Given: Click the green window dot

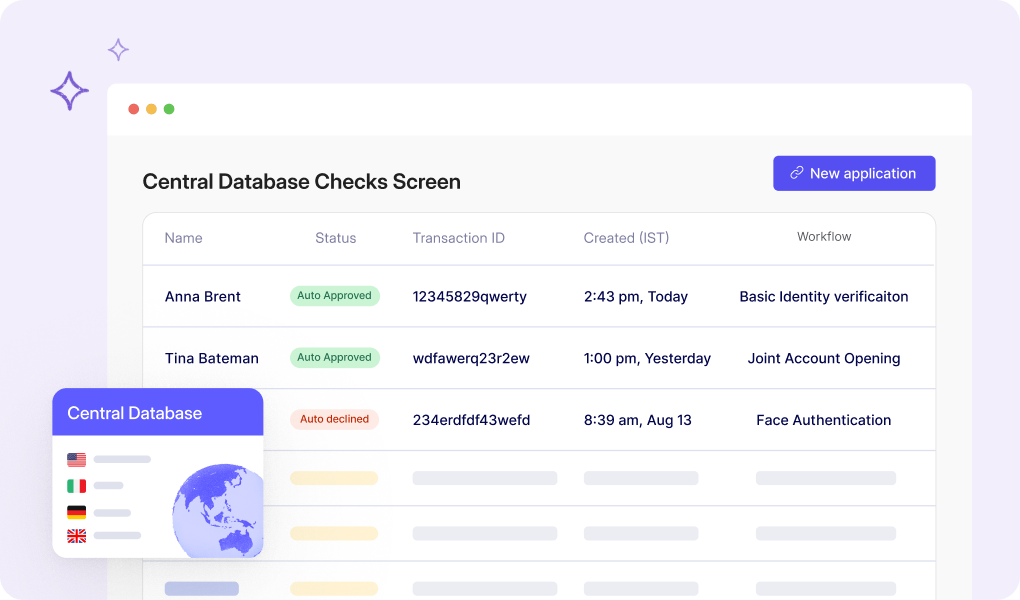Looking at the screenshot, I should tap(168, 108).
